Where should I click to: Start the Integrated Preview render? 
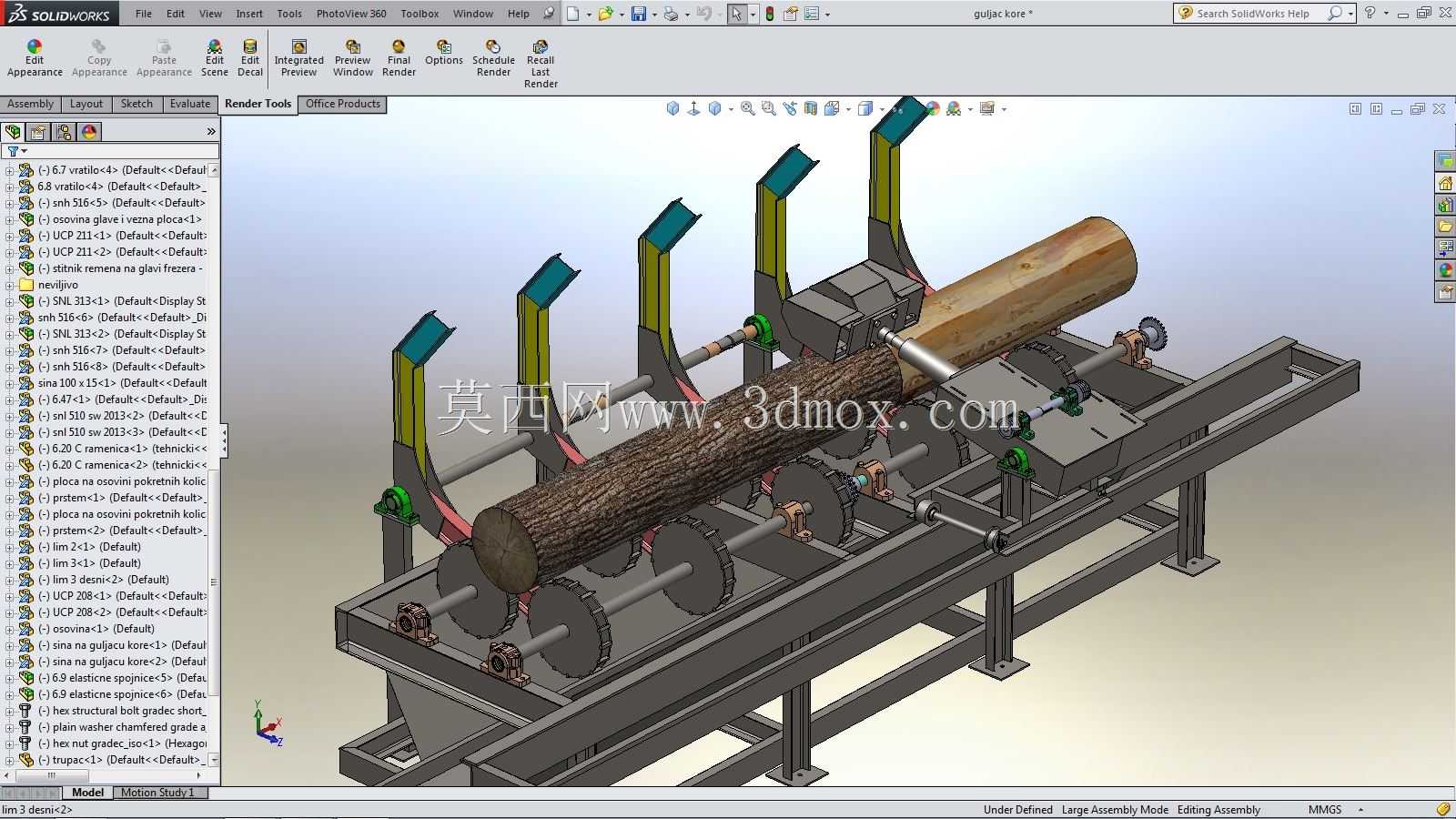[x=298, y=59]
